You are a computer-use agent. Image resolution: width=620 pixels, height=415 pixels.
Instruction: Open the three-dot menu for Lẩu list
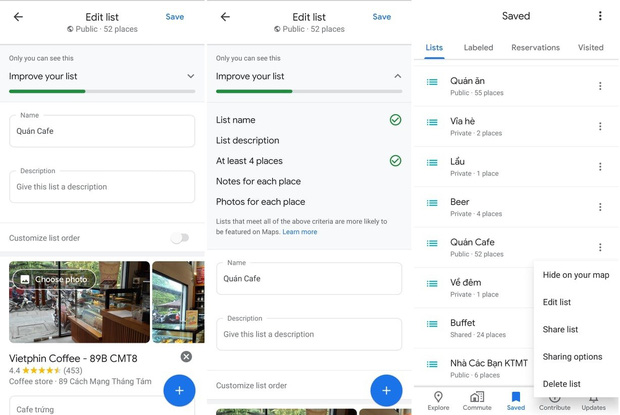point(600,167)
